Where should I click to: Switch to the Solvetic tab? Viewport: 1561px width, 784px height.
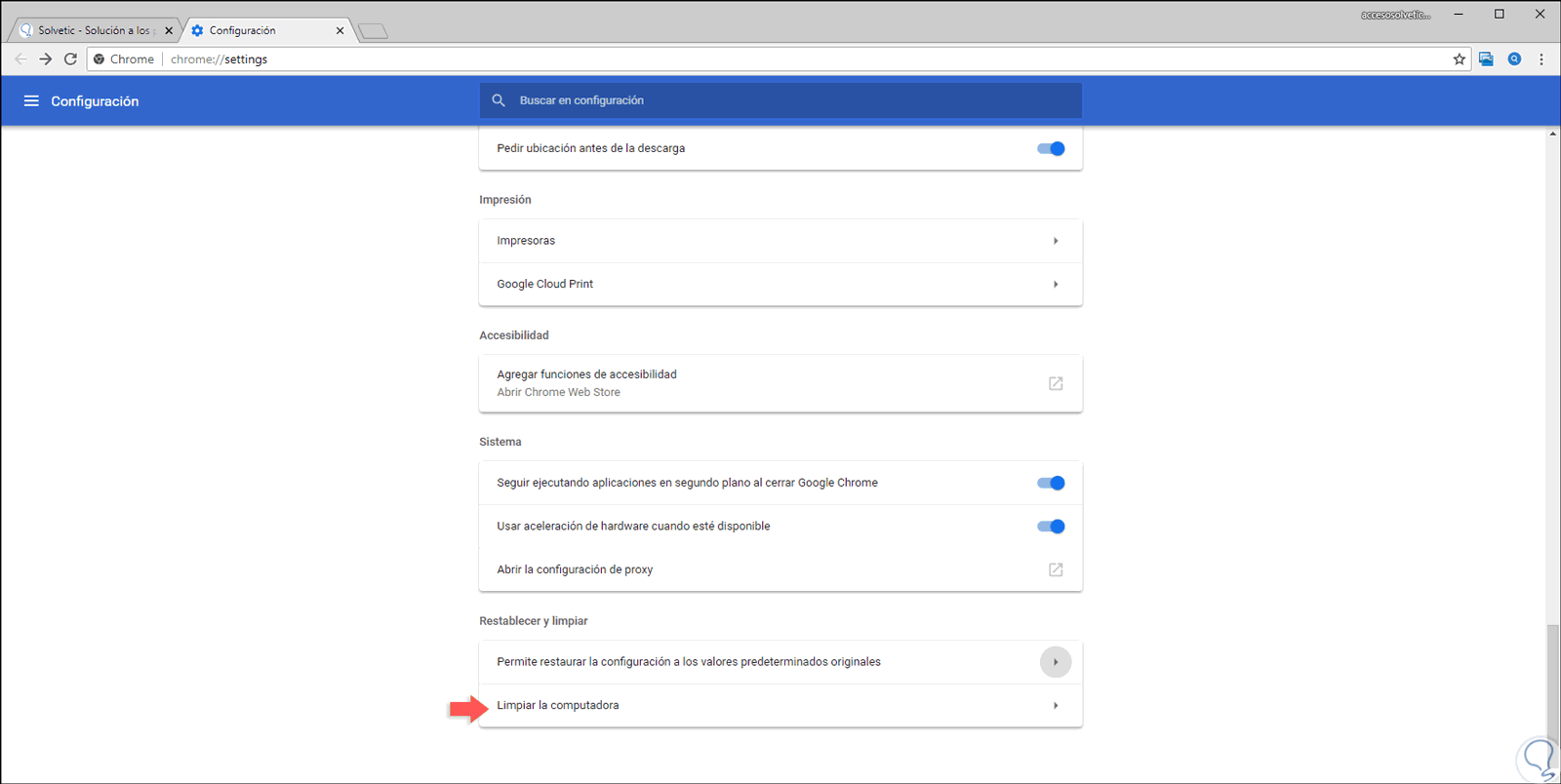95,30
